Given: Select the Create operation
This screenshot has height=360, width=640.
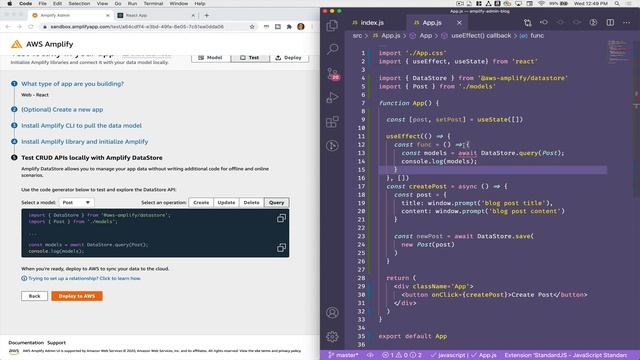Looking at the screenshot, I should (x=201, y=202).
